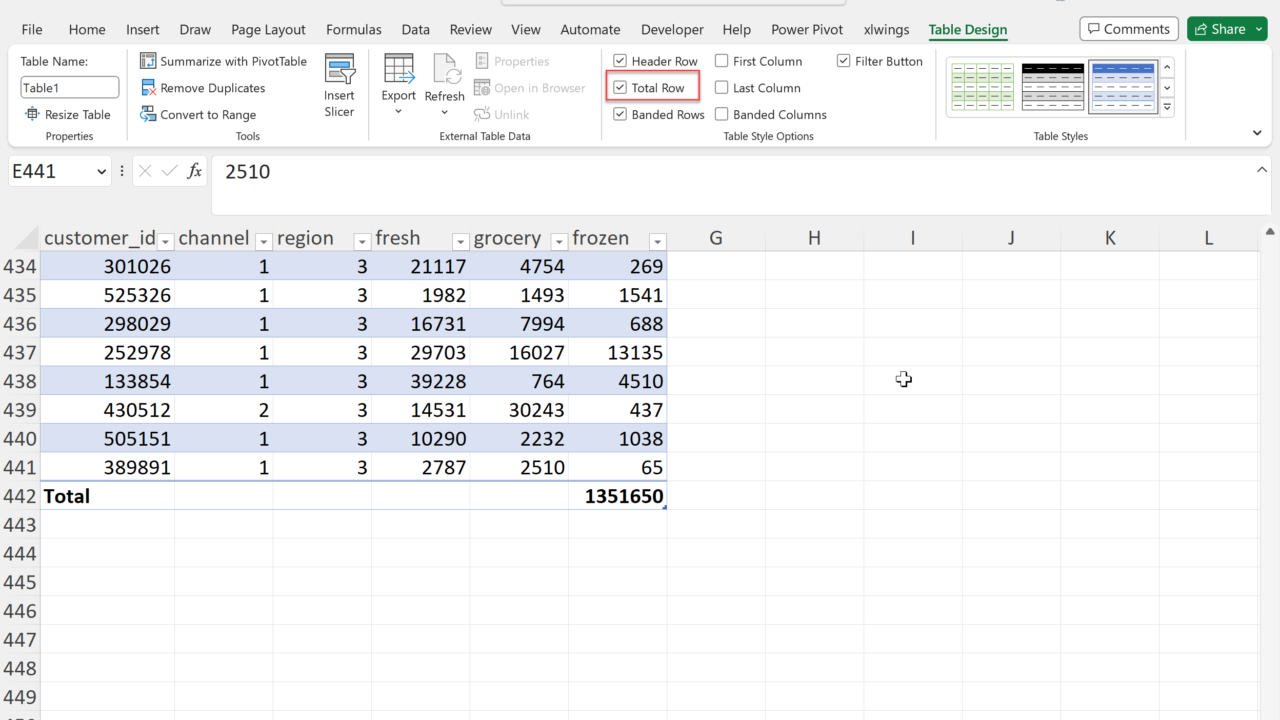
Task: Open the Power Pivot tab
Action: pyautogui.click(x=807, y=29)
